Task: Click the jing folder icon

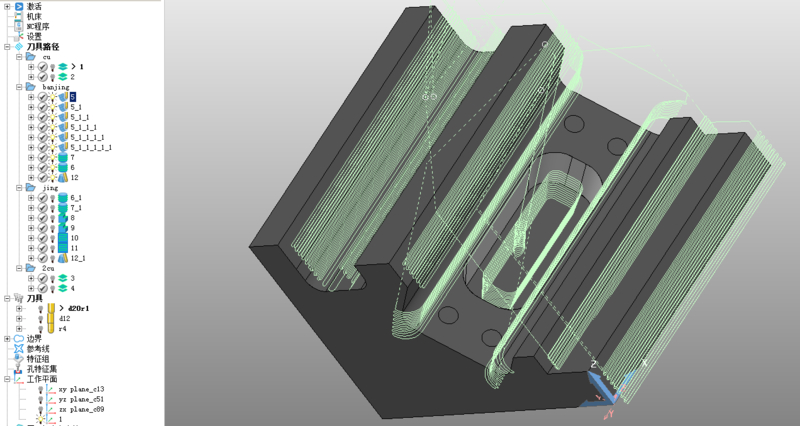Action: pyautogui.click(x=31, y=188)
